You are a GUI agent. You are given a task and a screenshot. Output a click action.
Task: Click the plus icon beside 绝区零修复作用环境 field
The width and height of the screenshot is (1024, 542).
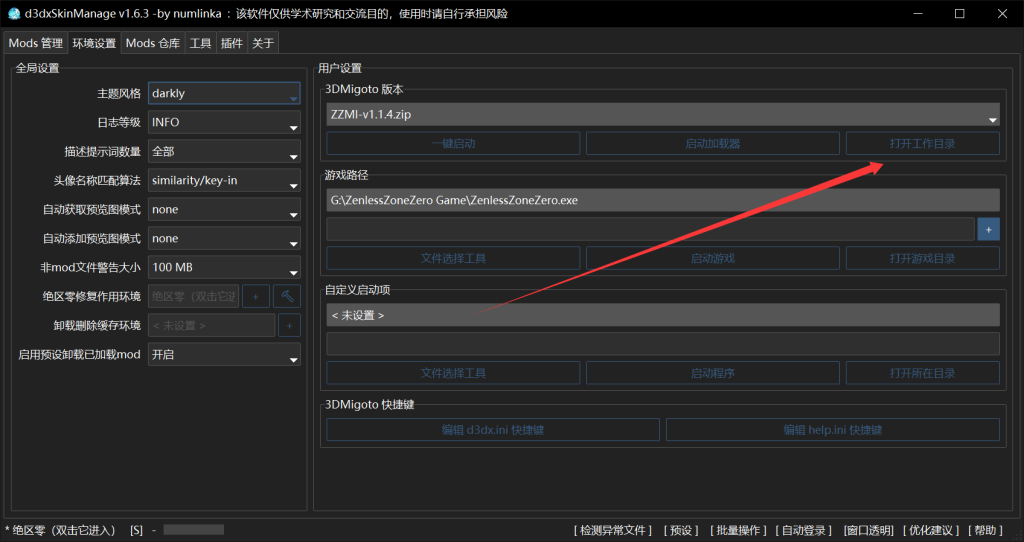[256, 297]
